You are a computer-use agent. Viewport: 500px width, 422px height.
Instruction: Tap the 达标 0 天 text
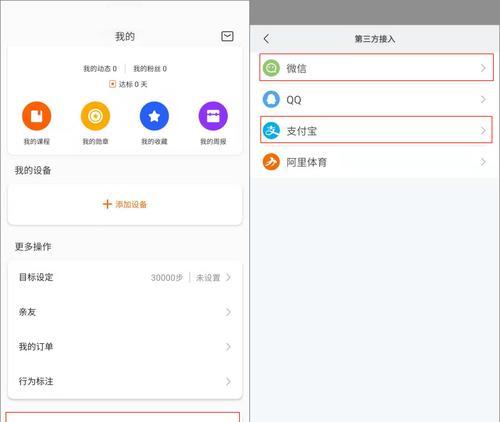(133, 84)
